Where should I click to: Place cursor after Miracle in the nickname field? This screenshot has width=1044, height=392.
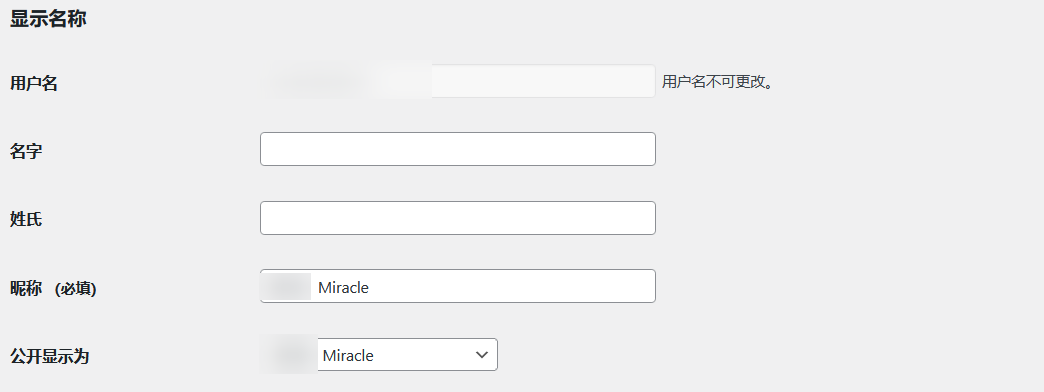tap(371, 288)
